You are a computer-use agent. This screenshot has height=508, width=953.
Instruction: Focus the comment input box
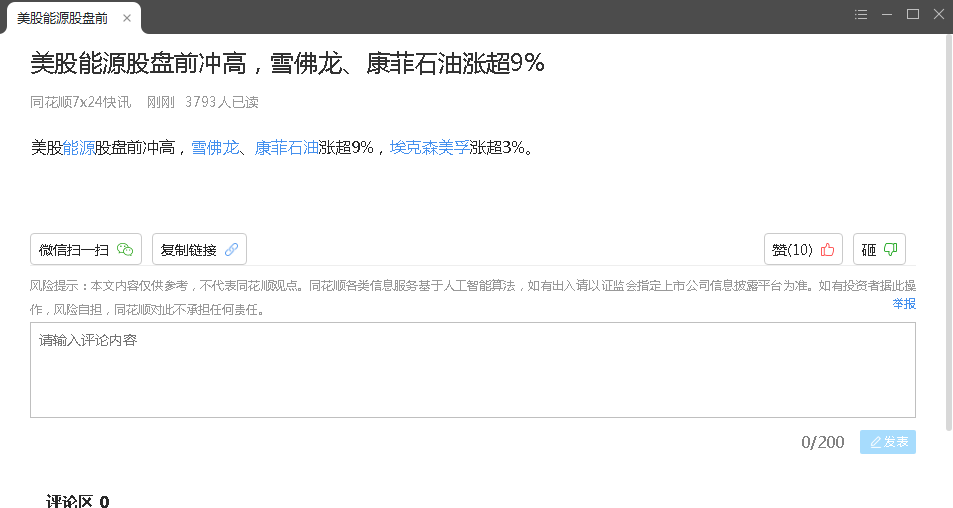point(473,370)
